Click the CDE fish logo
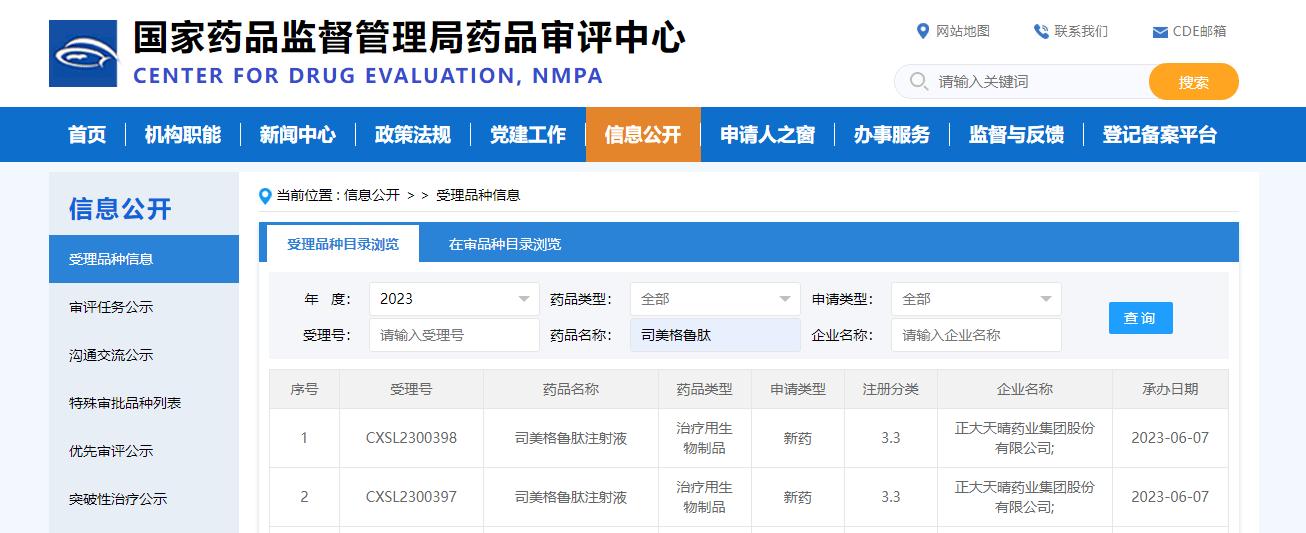Image resolution: width=1306 pixels, height=533 pixels. [83, 53]
